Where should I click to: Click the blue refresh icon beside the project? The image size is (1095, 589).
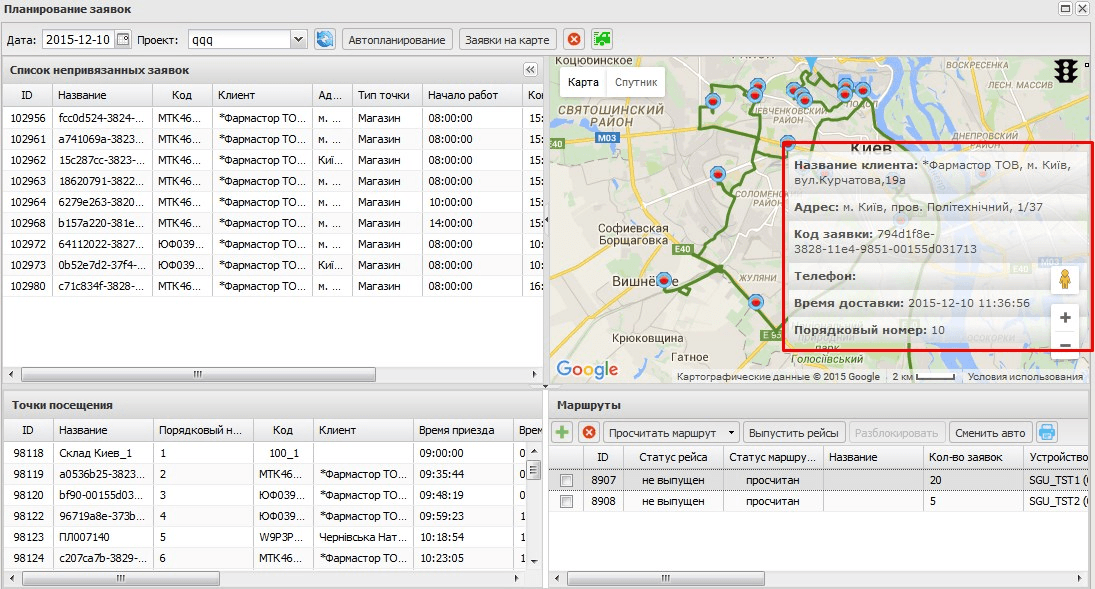point(325,39)
